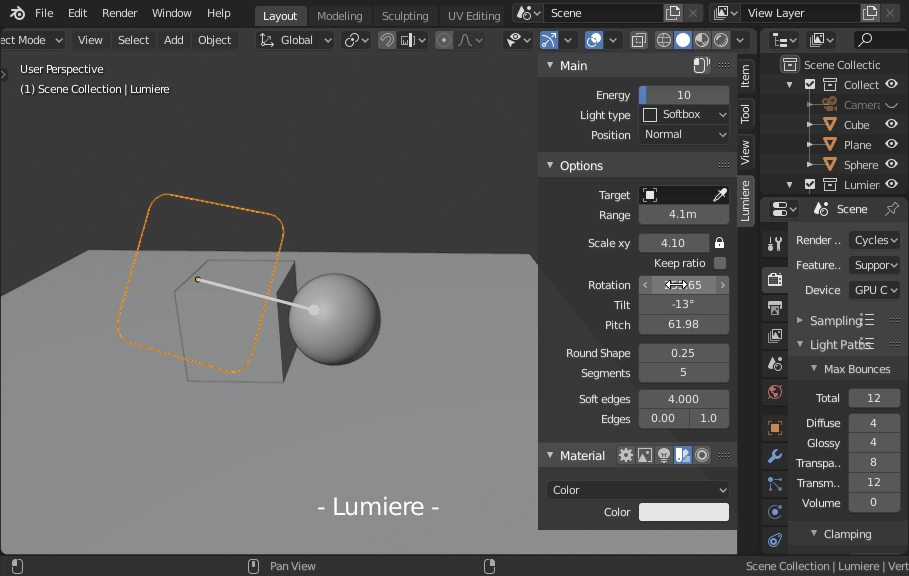Hide the Plane object in outliner
This screenshot has width=909, height=576.
(x=891, y=144)
